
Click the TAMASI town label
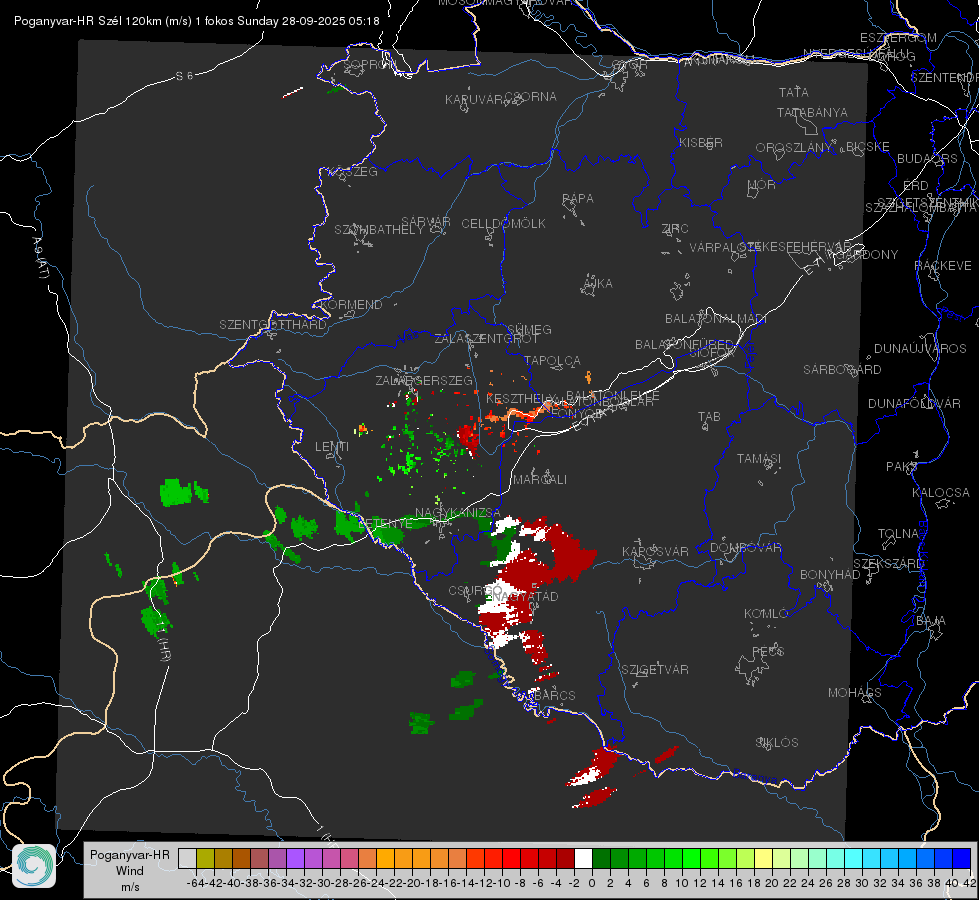[759, 459]
